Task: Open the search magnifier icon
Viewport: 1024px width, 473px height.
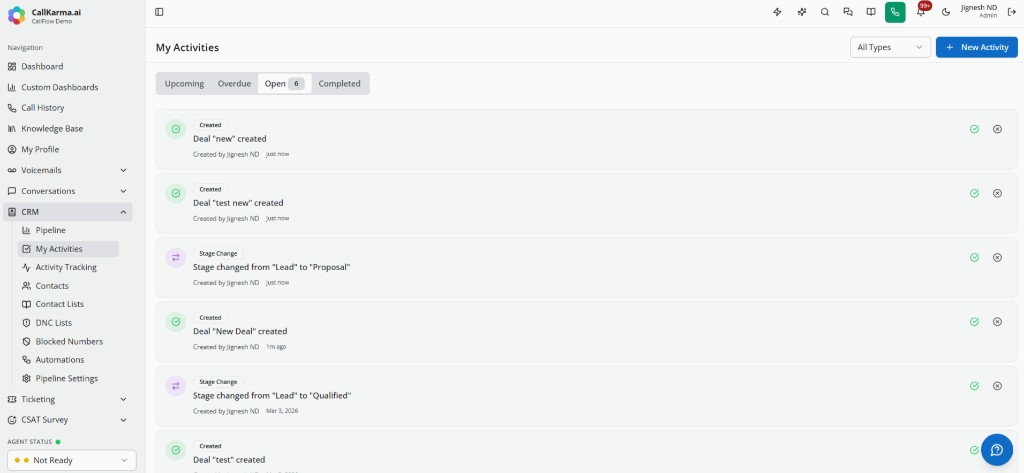Action: click(x=825, y=12)
